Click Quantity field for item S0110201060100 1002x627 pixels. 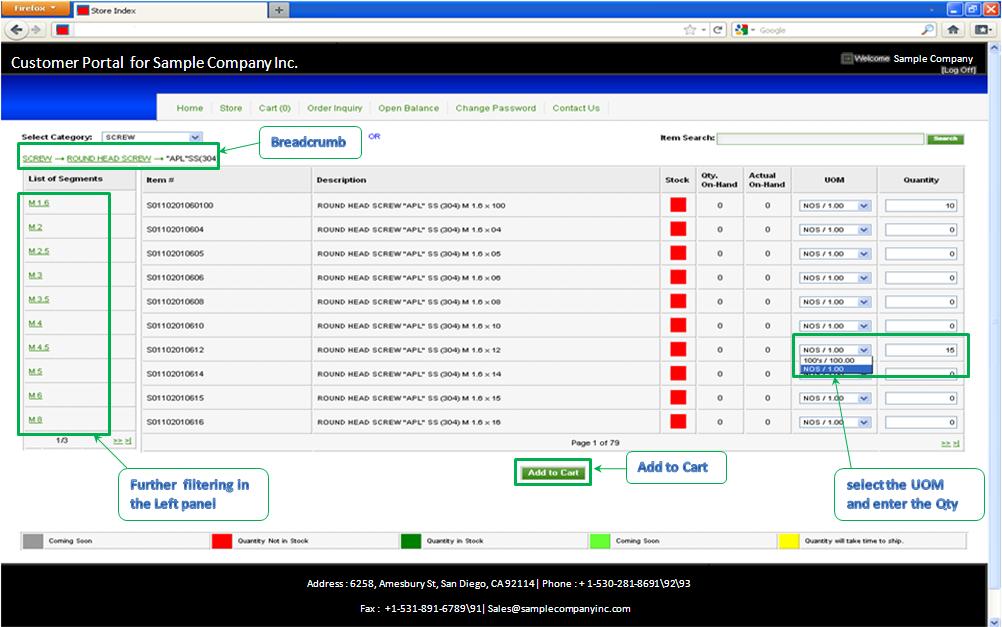(921, 206)
